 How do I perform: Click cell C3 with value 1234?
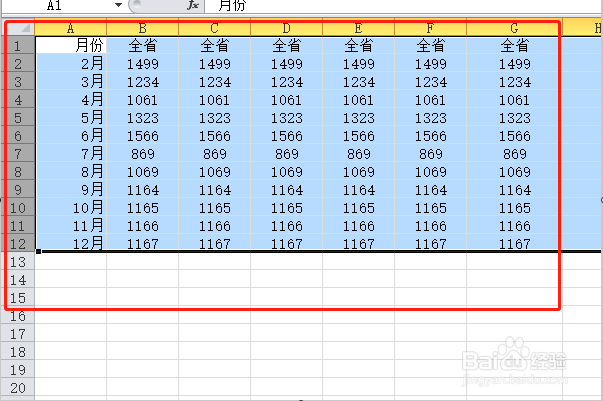coord(215,82)
